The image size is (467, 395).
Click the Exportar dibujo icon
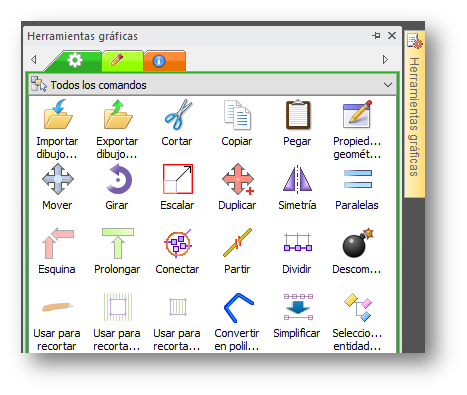(x=118, y=114)
